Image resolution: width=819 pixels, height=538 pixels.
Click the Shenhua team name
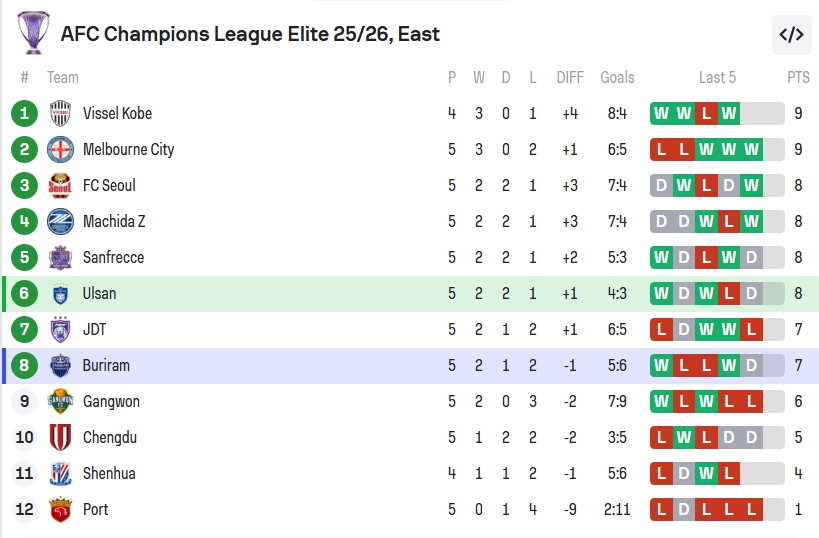(x=109, y=474)
